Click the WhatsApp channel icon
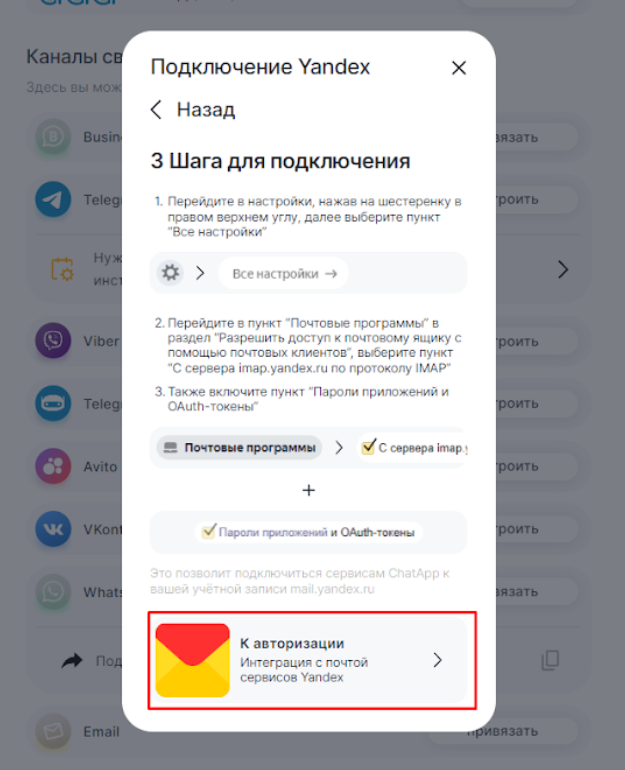Screen dimensions: 625x770 click(53, 592)
